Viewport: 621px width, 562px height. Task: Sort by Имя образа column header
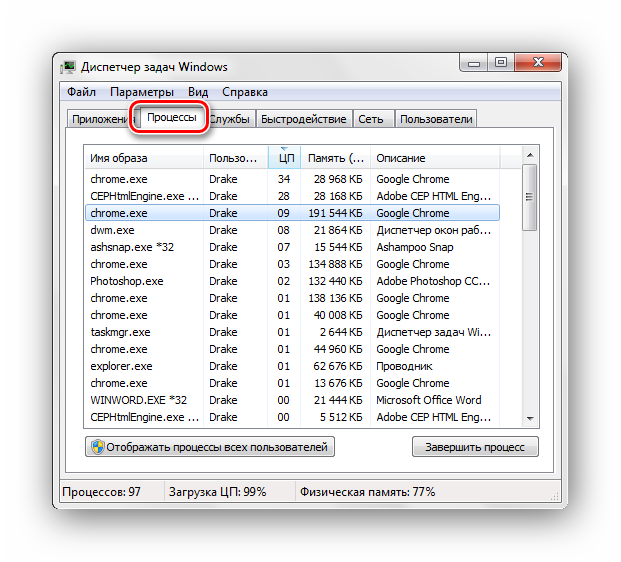144,158
